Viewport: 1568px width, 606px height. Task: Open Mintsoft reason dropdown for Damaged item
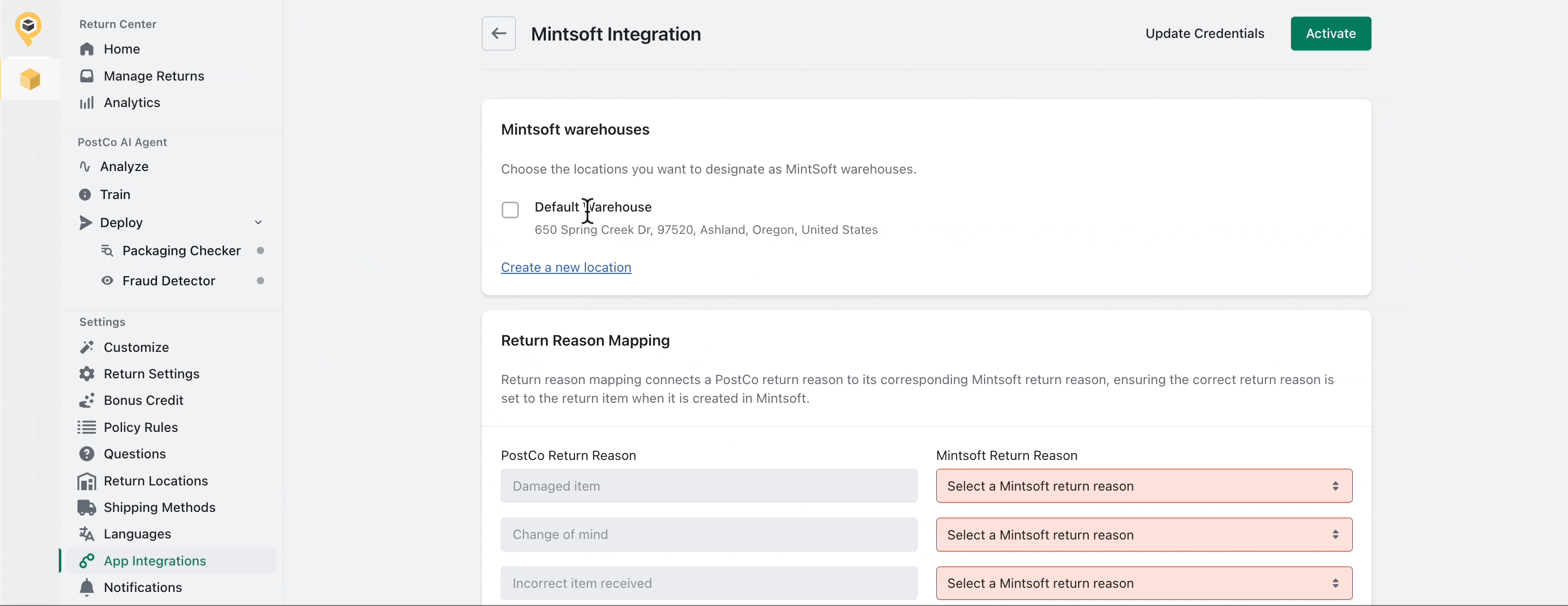pos(1144,486)
